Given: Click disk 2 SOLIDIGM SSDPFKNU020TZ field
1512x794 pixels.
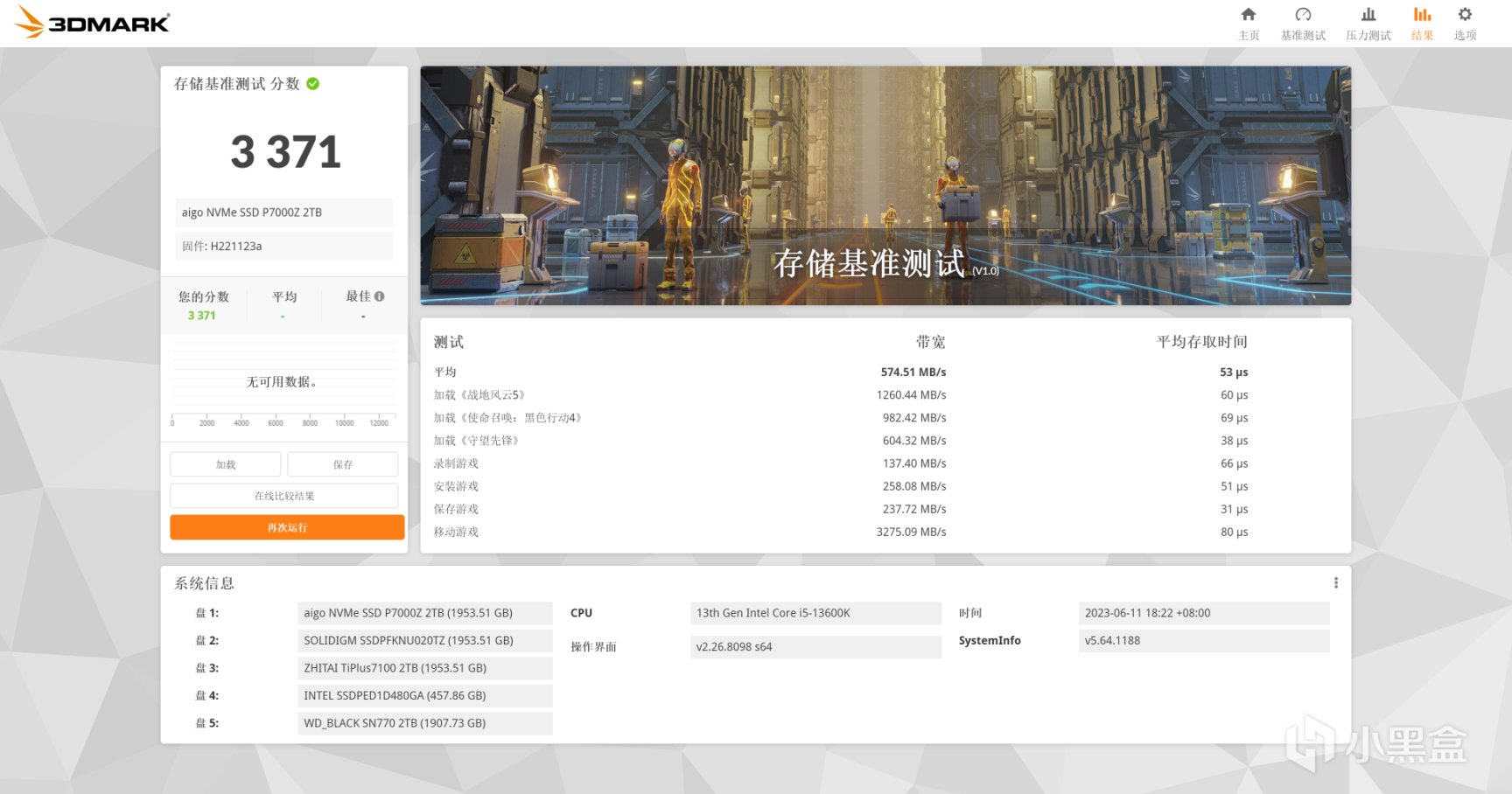Looking at the screenshot, I should coord(425,641).
